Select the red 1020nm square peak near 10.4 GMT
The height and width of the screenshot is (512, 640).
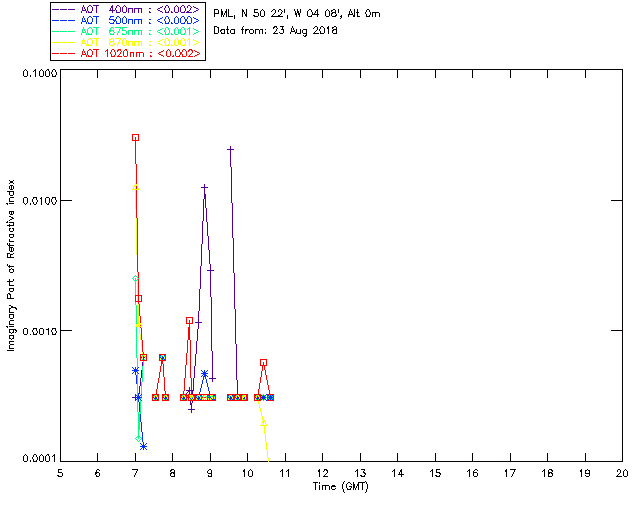point(264,363)
